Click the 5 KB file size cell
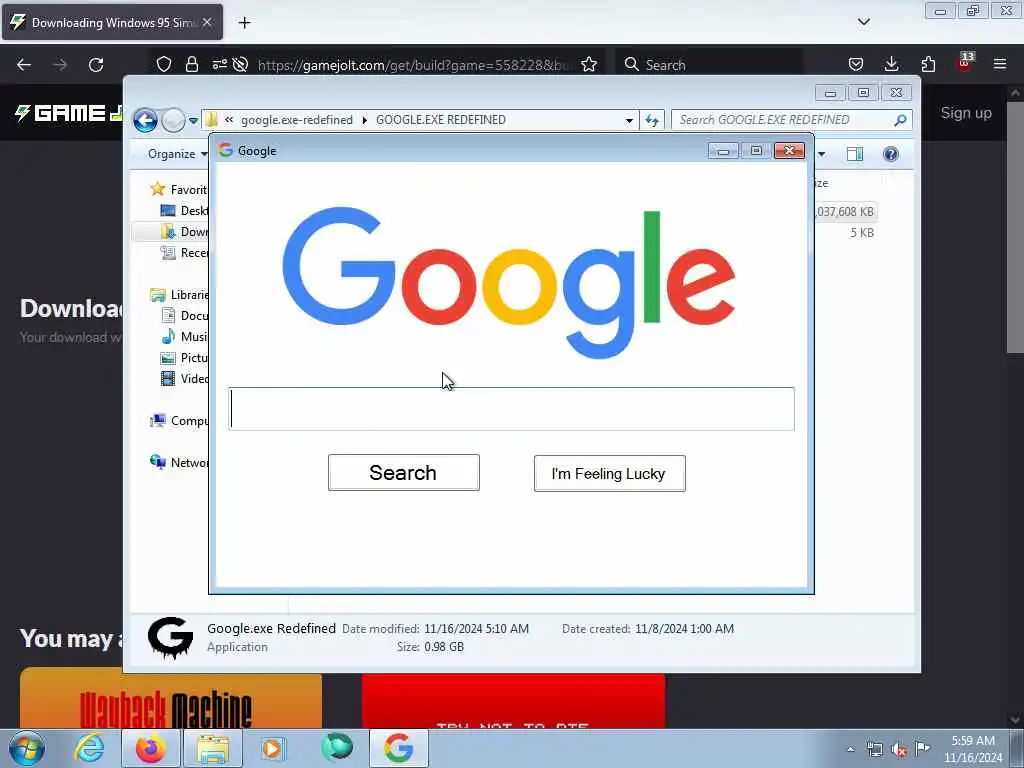The image size is (1024, 768). tap(862, 232)
